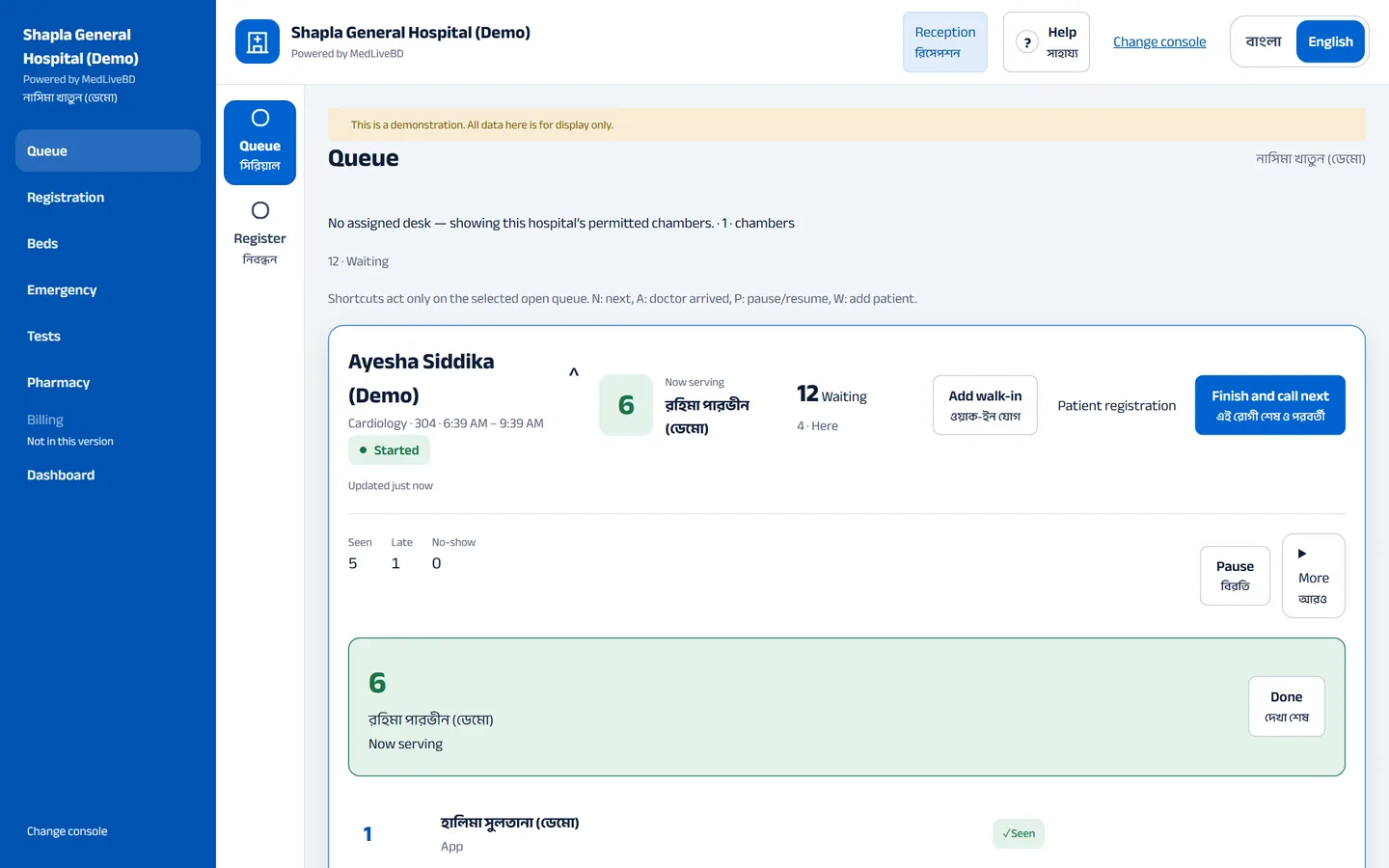Click the hospital logo icon in header
The height and width of the screenshot is (868, 1389).
click(x=258, y=41)
